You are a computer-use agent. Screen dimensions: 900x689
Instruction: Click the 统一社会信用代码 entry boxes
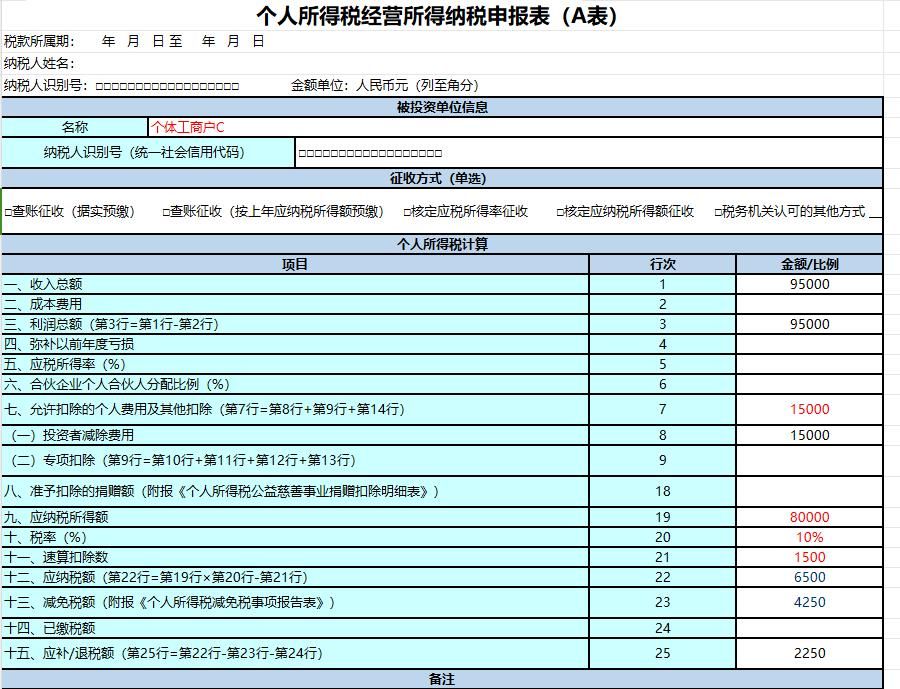point(370,152)
